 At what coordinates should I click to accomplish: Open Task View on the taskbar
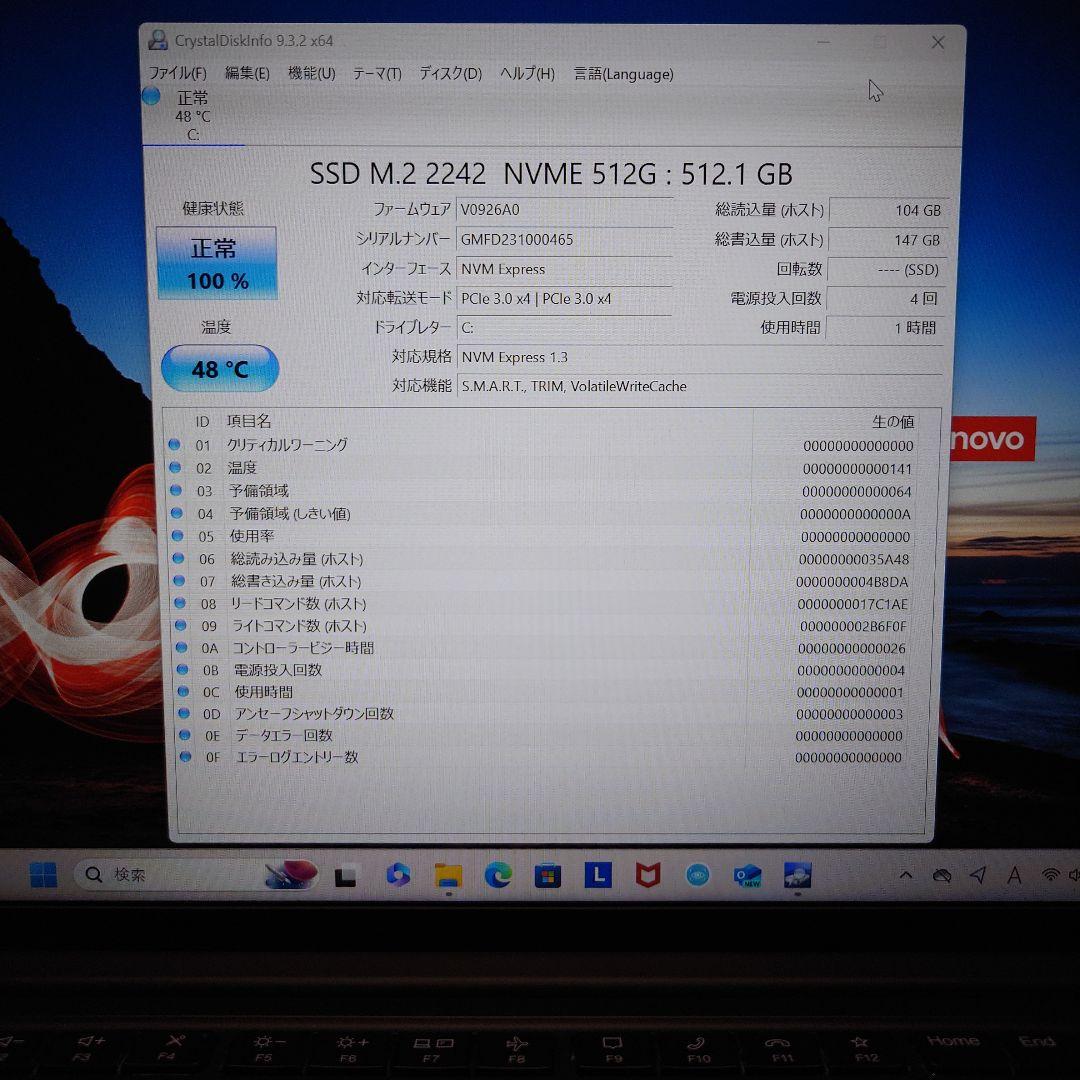[x=346, y=876]
